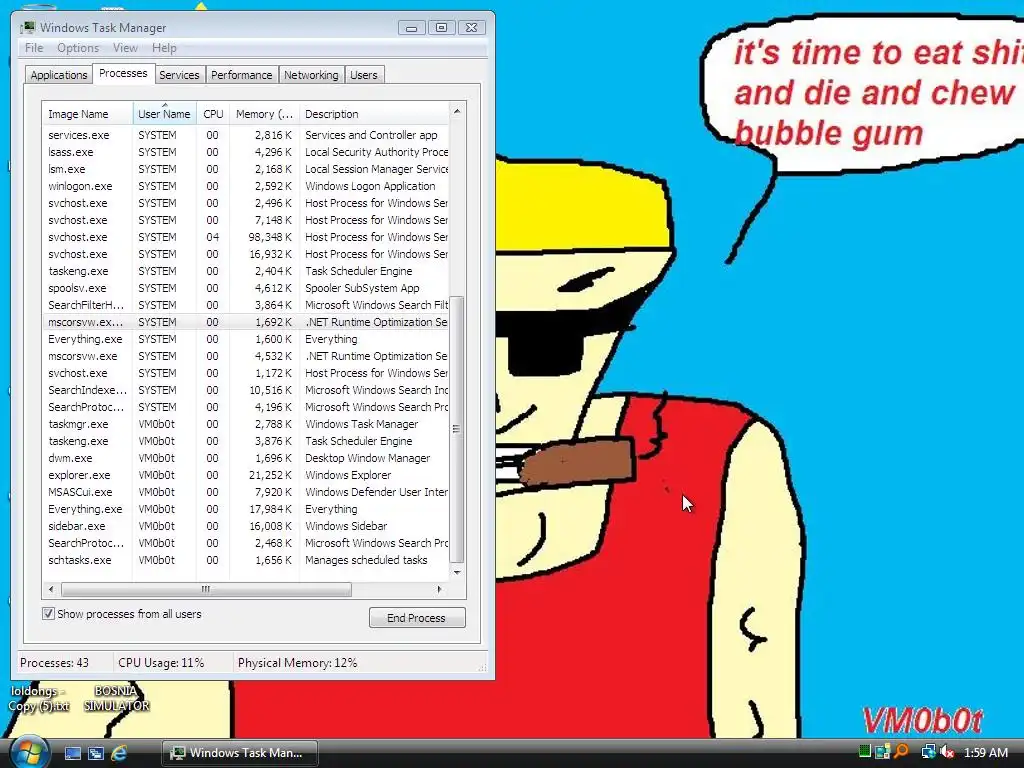Image resolution: width=1024 pixels, height=768 pixels.
Task: Select the SearchFilterH... process row
Action: click(246, 305)
